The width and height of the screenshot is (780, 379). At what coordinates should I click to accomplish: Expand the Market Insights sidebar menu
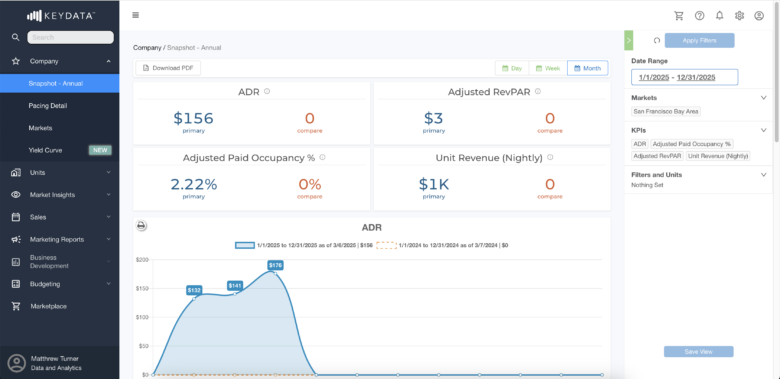point(60,195)
